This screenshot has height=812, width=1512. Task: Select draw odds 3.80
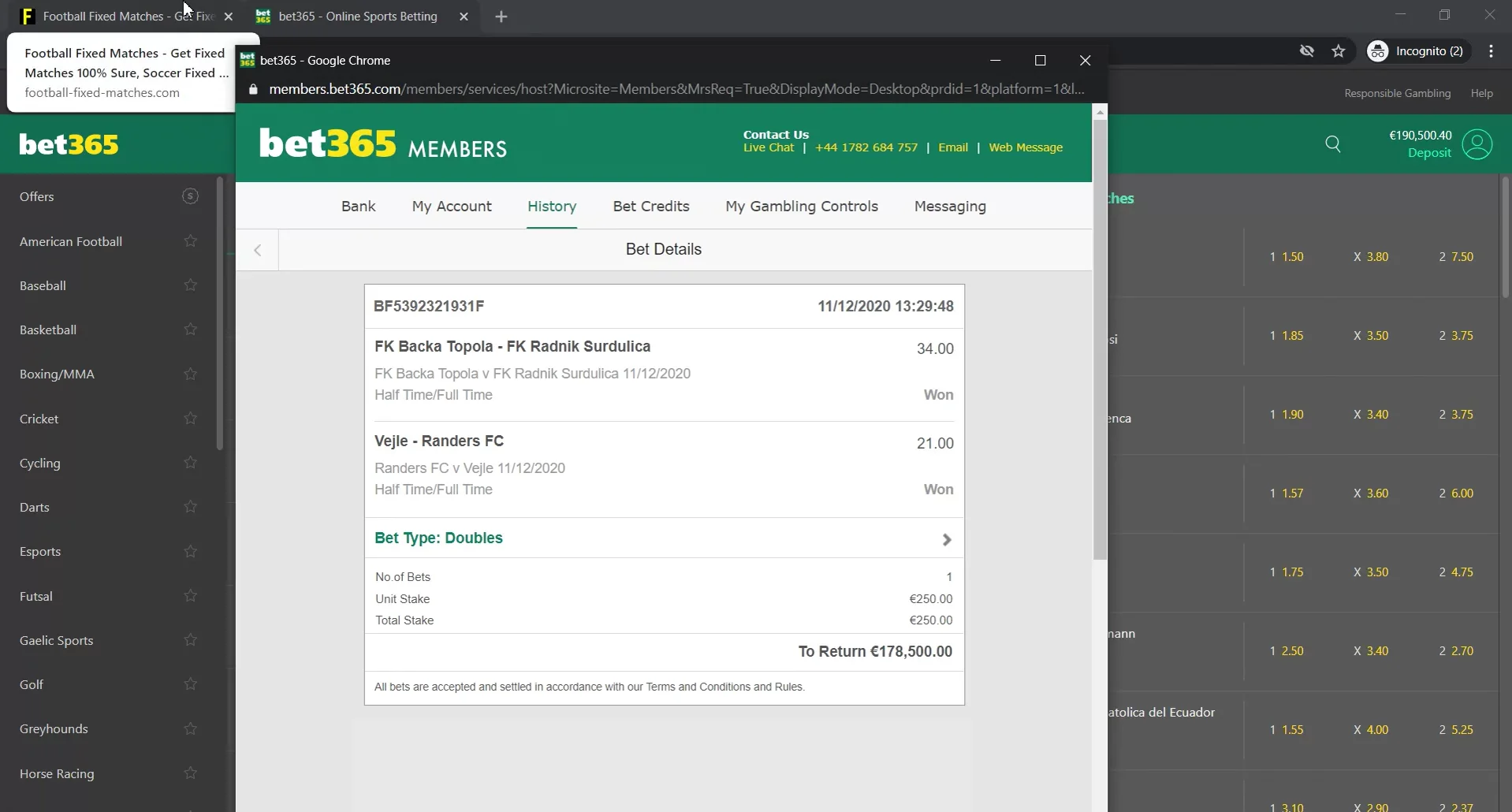1371,257
